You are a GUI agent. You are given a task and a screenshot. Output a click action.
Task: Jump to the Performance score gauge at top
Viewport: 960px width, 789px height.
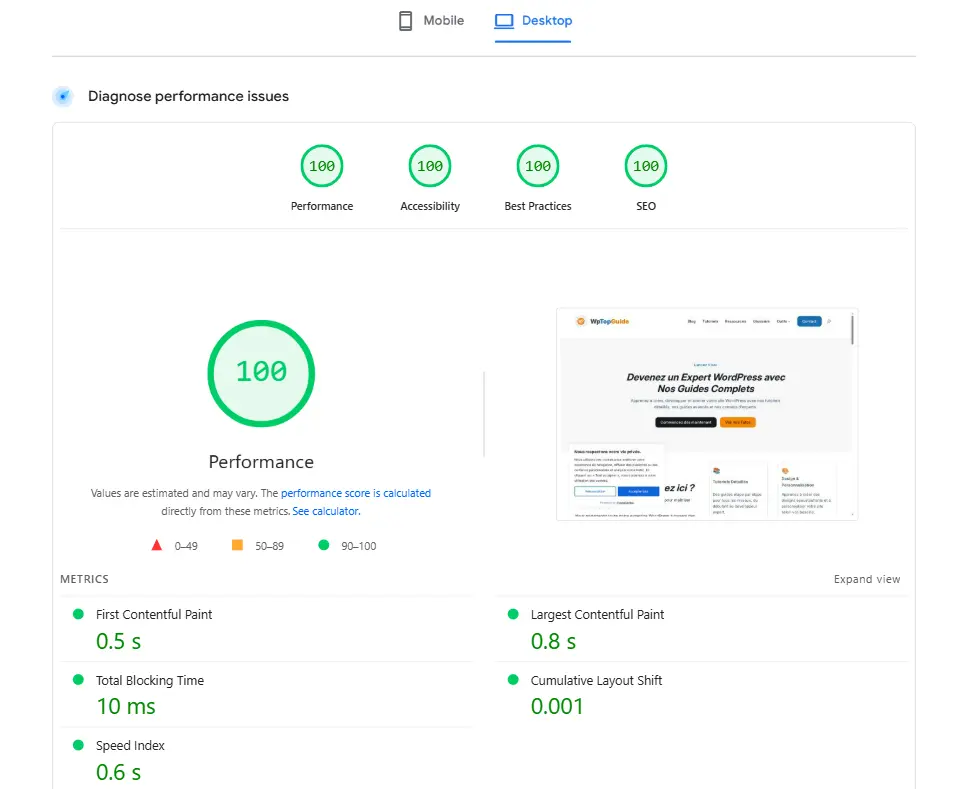point(322,166)
